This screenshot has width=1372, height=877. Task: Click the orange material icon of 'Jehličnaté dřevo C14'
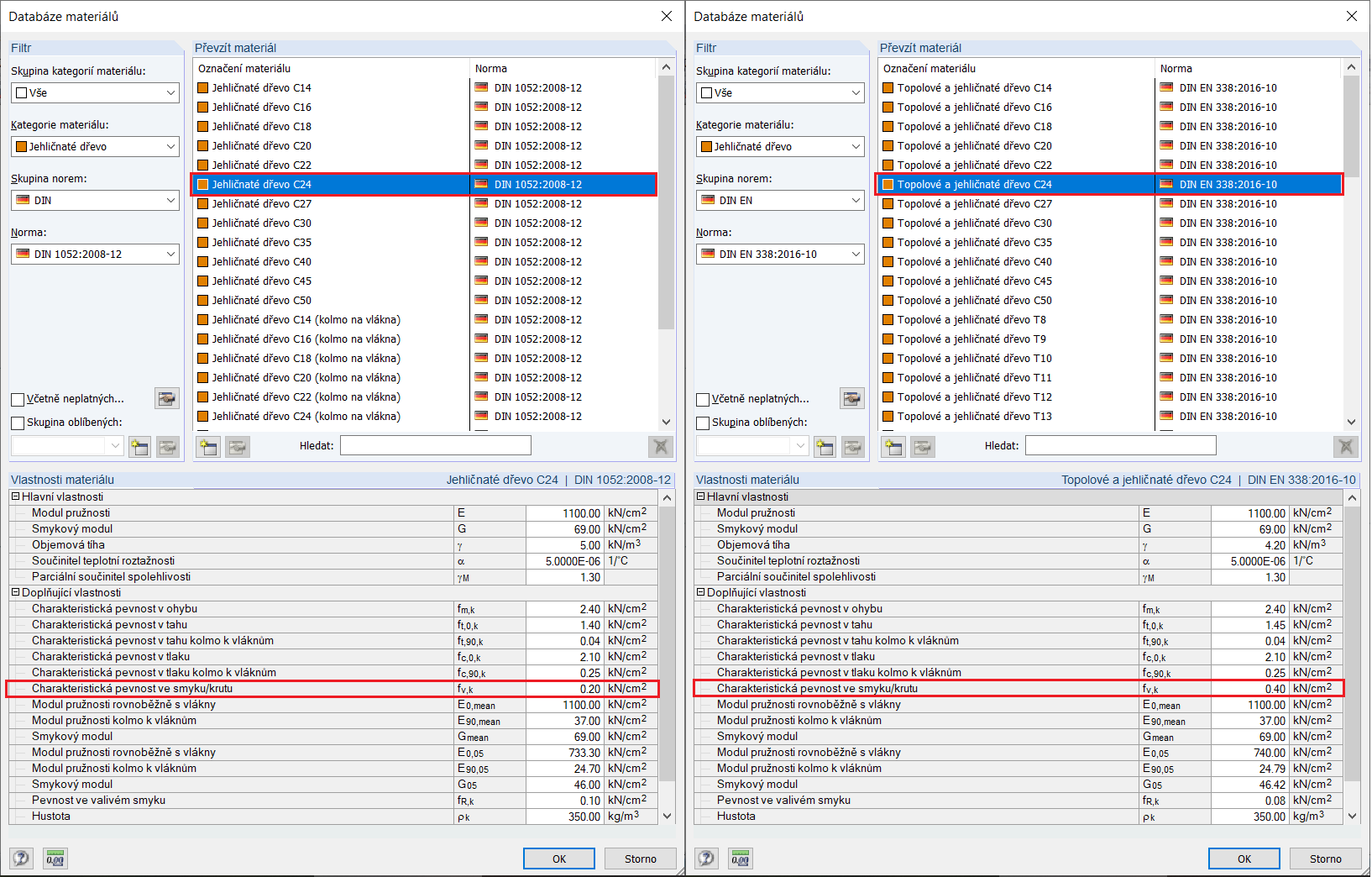coord(202,87)
